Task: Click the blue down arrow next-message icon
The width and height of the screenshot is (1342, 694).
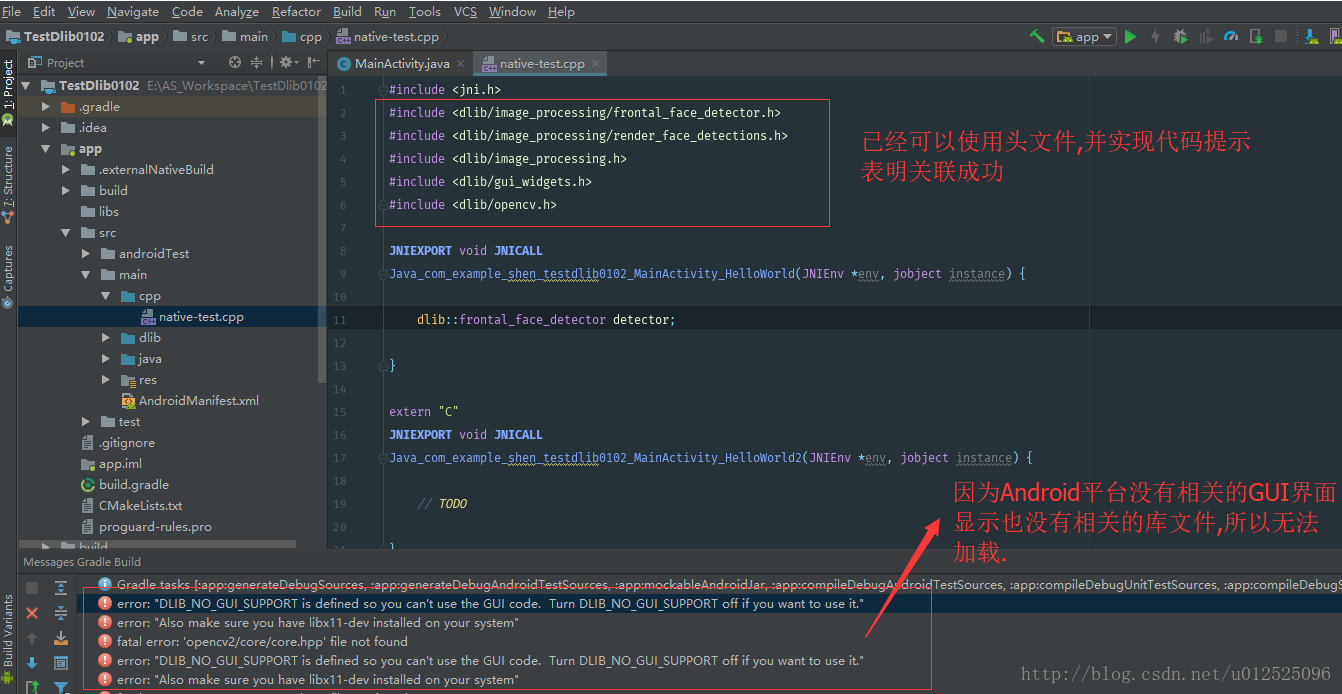Action: pos(32,663)
